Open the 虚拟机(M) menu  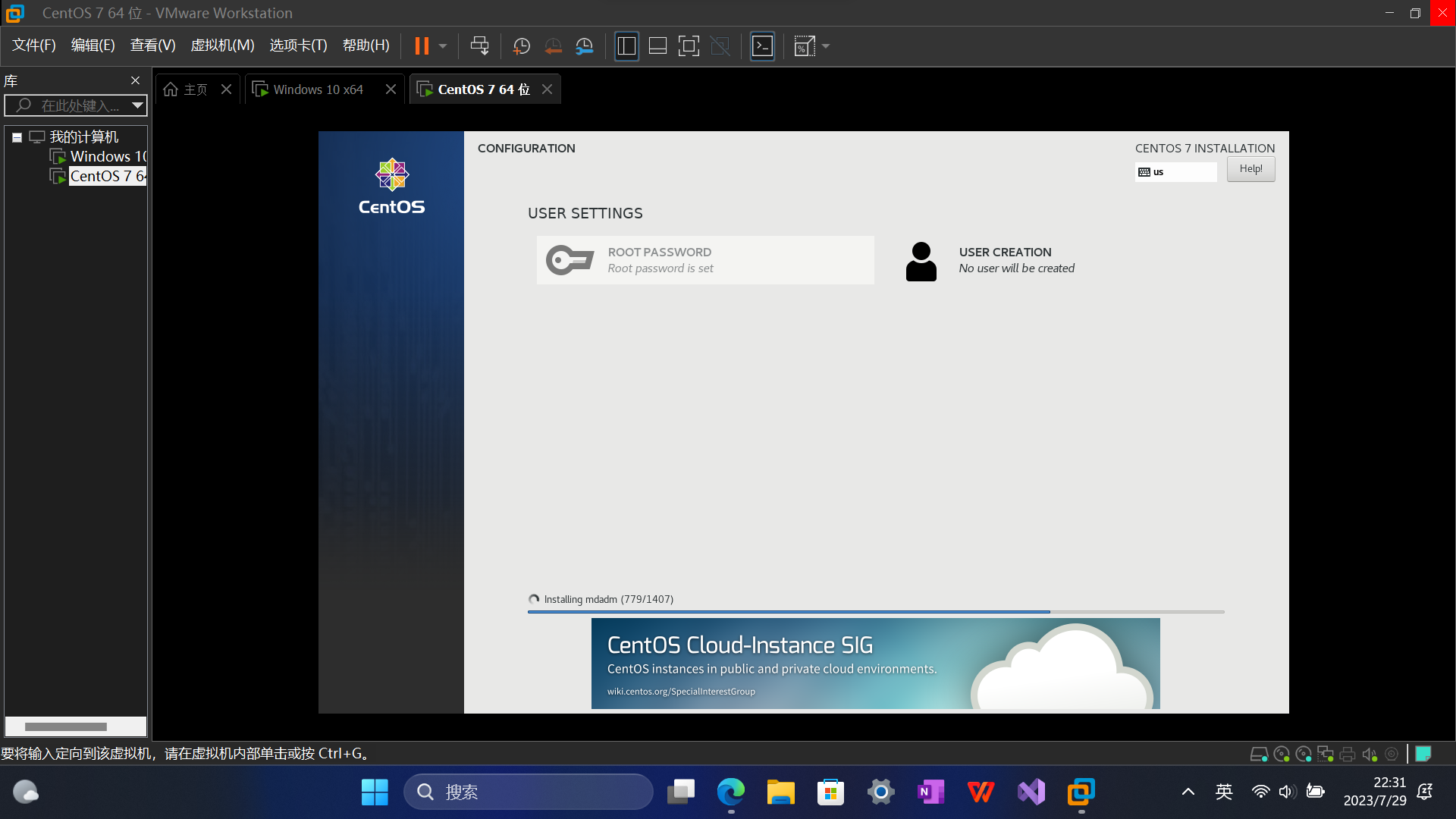pyautogui.click(x=222, y=45)
